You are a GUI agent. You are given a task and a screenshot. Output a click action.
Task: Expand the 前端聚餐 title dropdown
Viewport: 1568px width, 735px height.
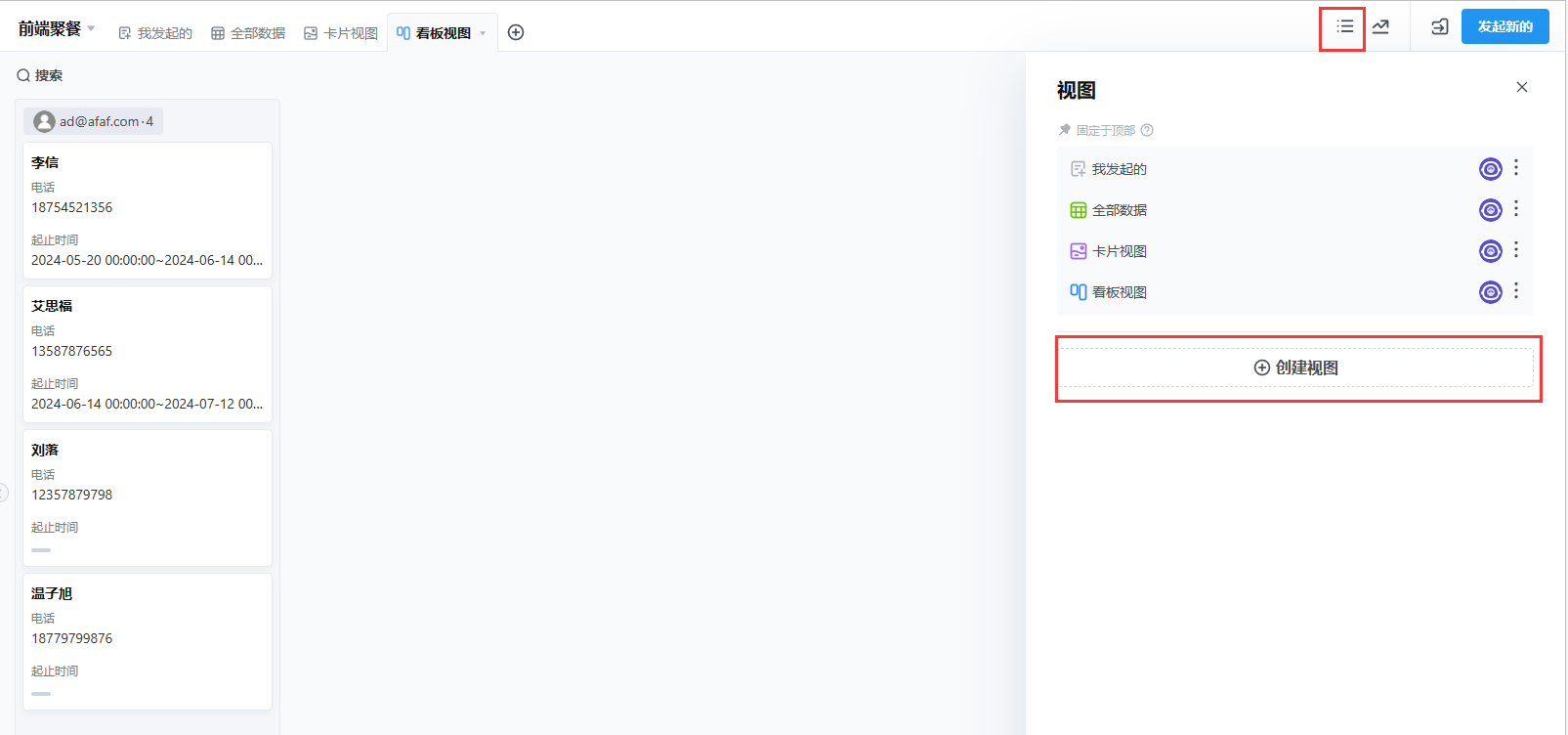point(91,28)
